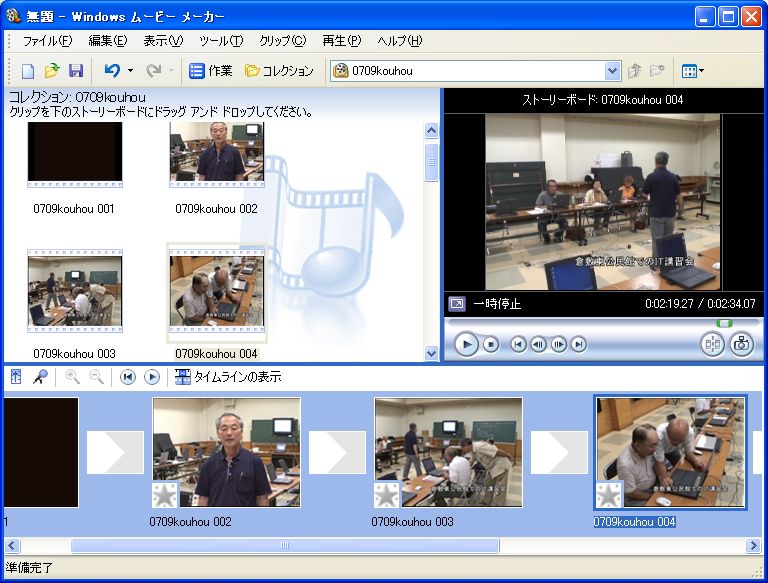Toggle the コレクション (Collections) pane button

(x=279, y=71)
